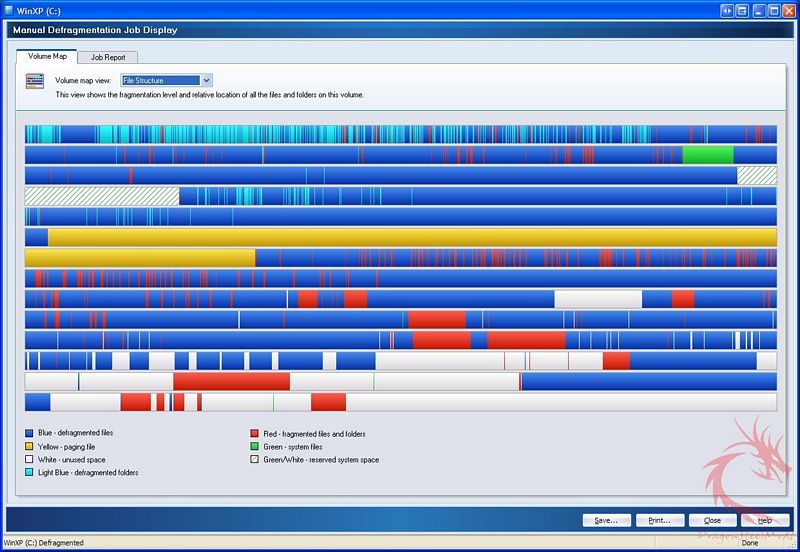The image size is (800, 552).
Task: Click the light blue defragmented folders swatch
Action: click(30, 472)
